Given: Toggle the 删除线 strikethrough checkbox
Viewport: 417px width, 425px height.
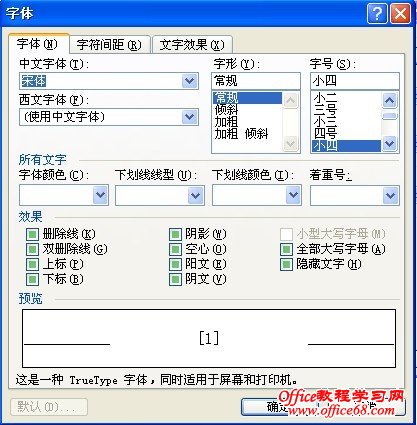Looking at the screenshot, I should (x=32, y=234).
